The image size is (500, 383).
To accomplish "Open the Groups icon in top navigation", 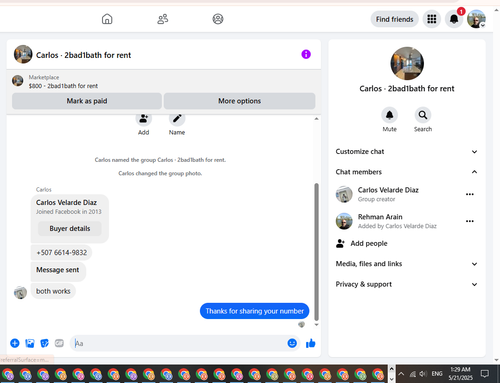I will pyautogui.click(x=218, y=19).
